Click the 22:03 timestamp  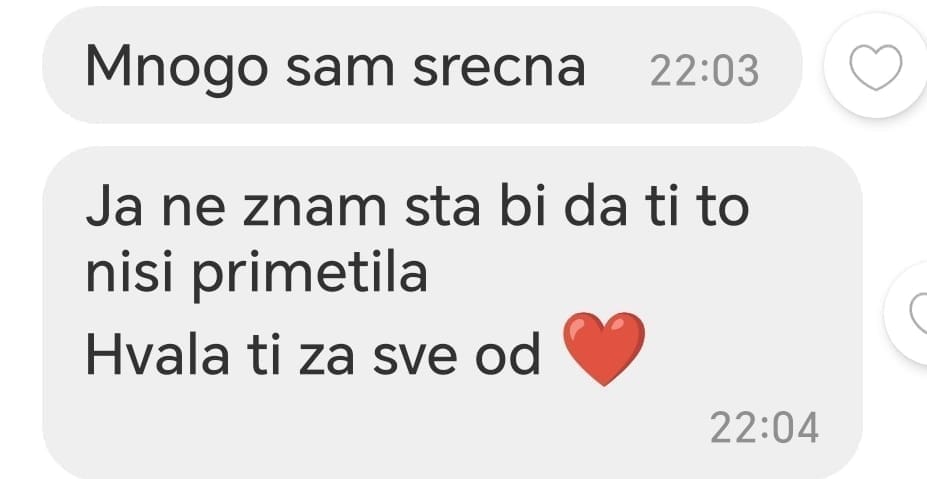tap(704, 72)
